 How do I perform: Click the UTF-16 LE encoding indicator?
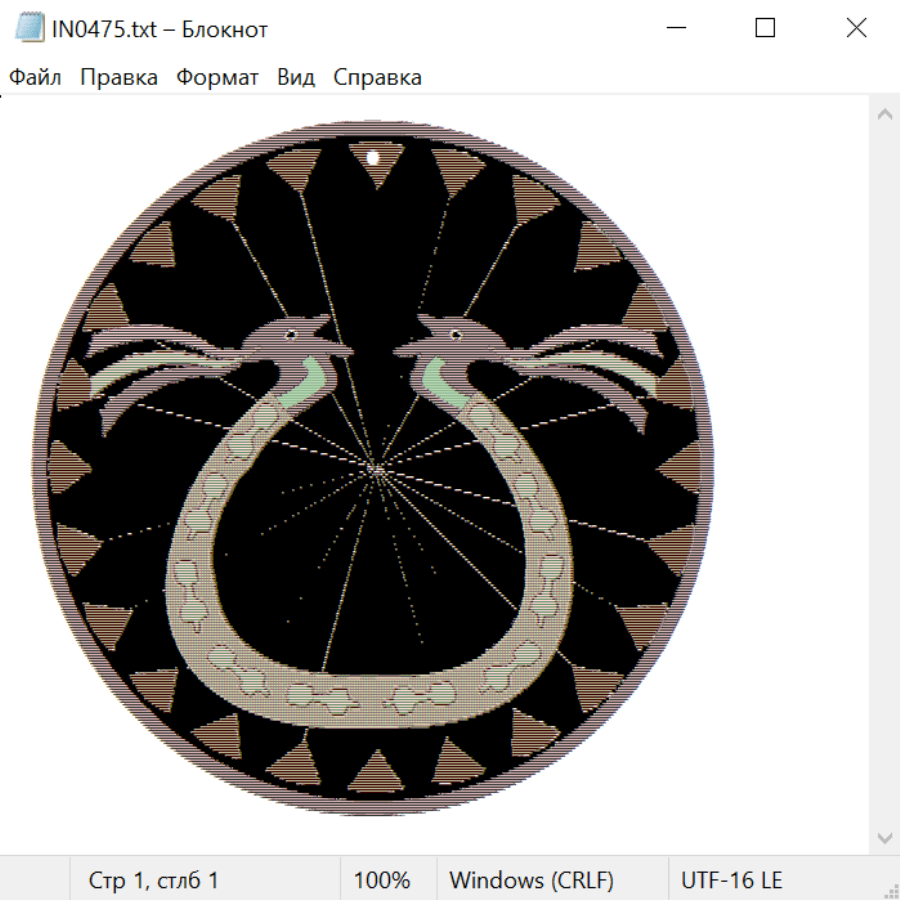(x=732, y=881)
